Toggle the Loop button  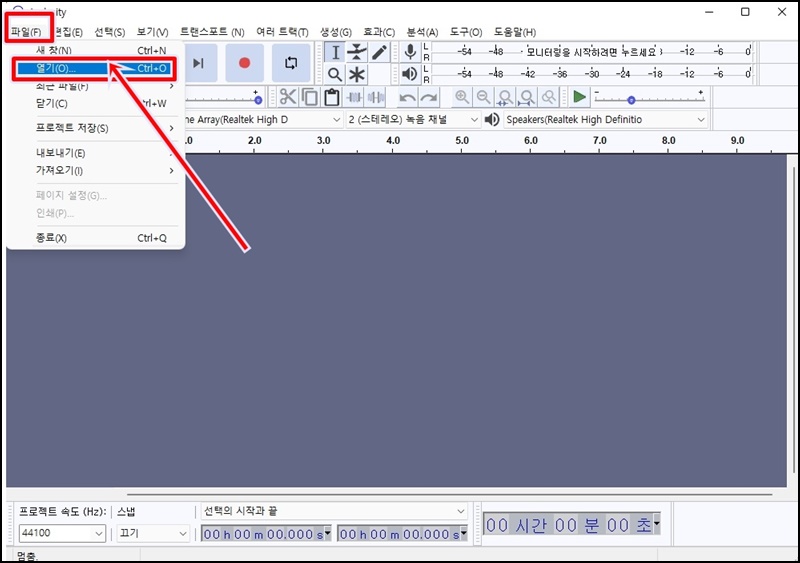291,63
